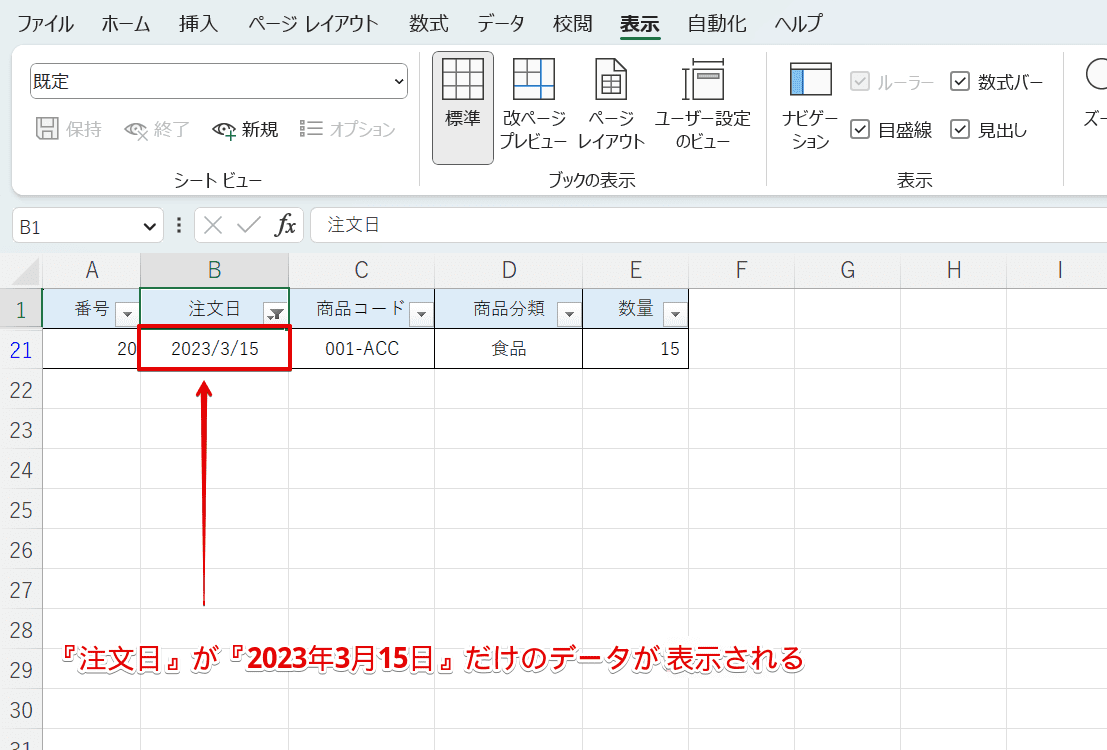
Task: Select the cell containing 食品
Action: (509, 348)
